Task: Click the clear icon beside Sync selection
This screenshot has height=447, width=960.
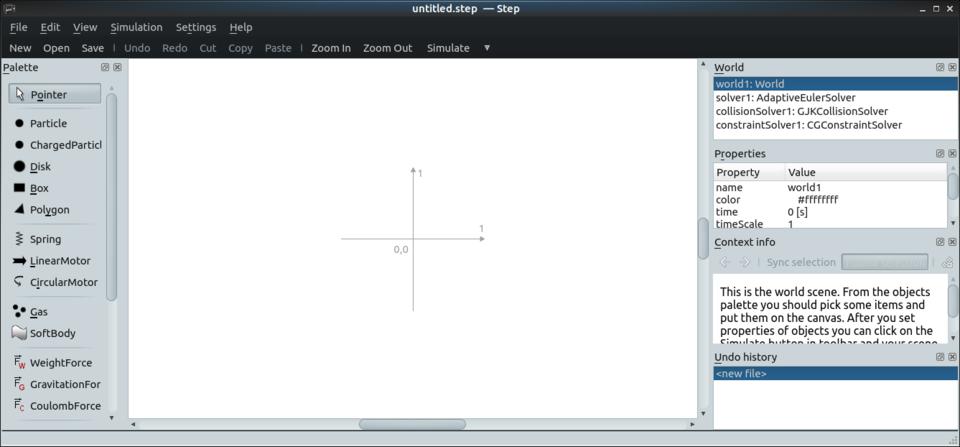Action: point(947,262)
